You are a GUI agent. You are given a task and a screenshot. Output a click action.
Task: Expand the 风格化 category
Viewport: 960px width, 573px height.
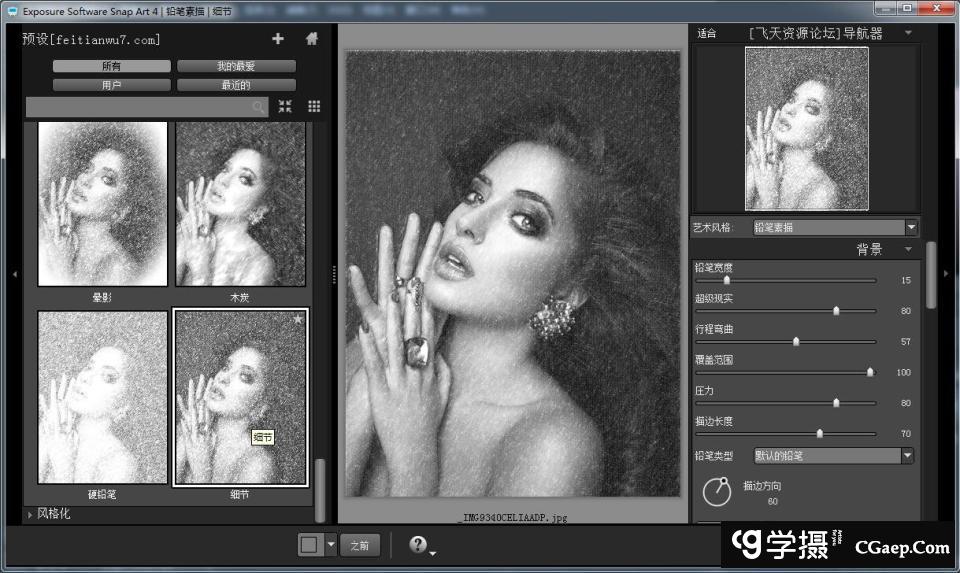tap(31, 514)
